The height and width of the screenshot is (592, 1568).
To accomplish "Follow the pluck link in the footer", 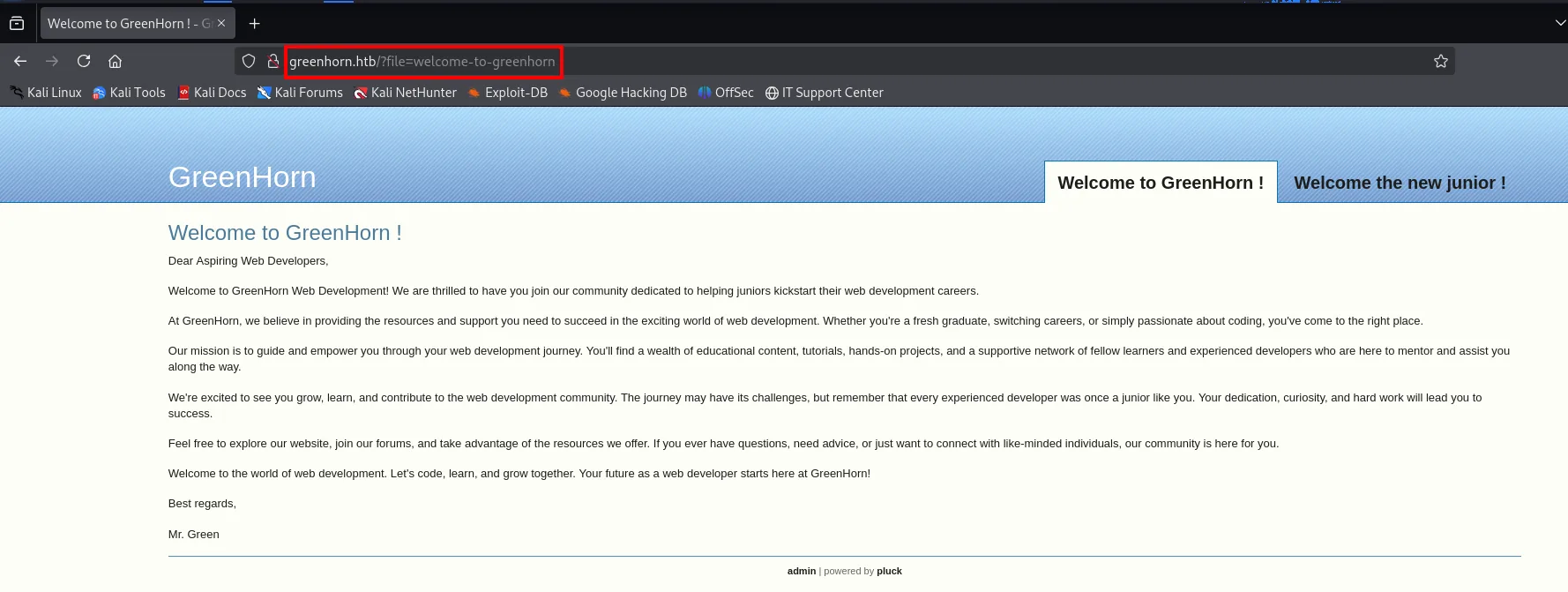I will click(x=889, y=571).
